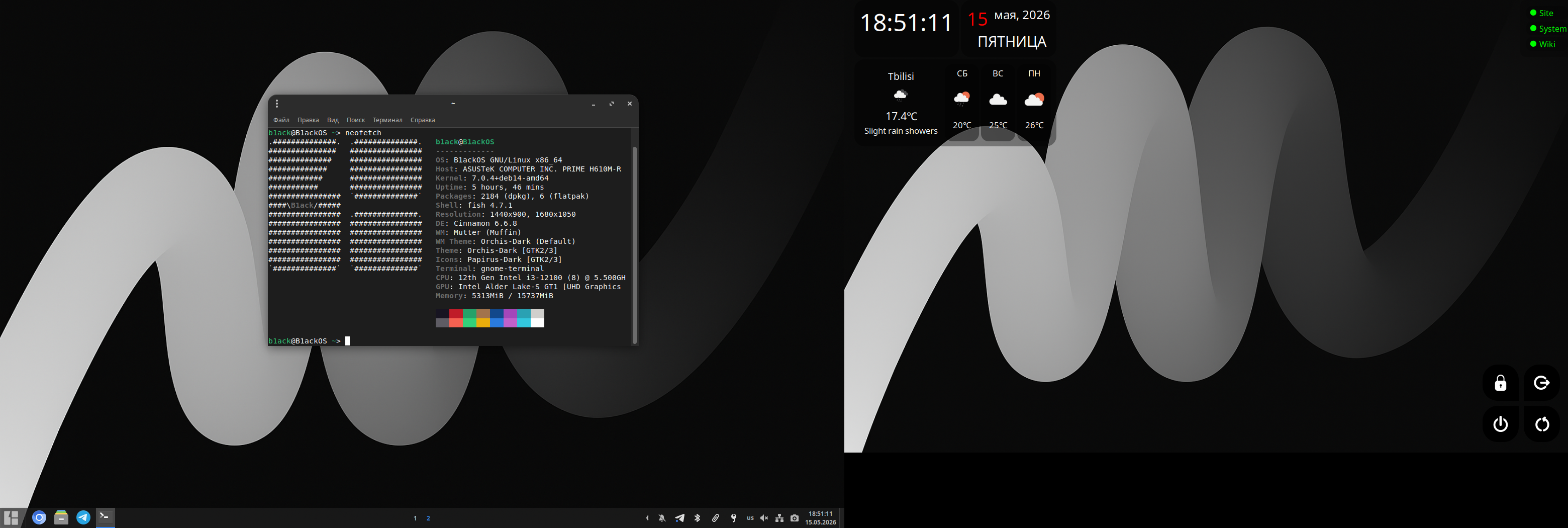The height and width of the screenshot is (528, 1568).
Task: Open the main menu launcher in the panel
Action: (11, 517)
